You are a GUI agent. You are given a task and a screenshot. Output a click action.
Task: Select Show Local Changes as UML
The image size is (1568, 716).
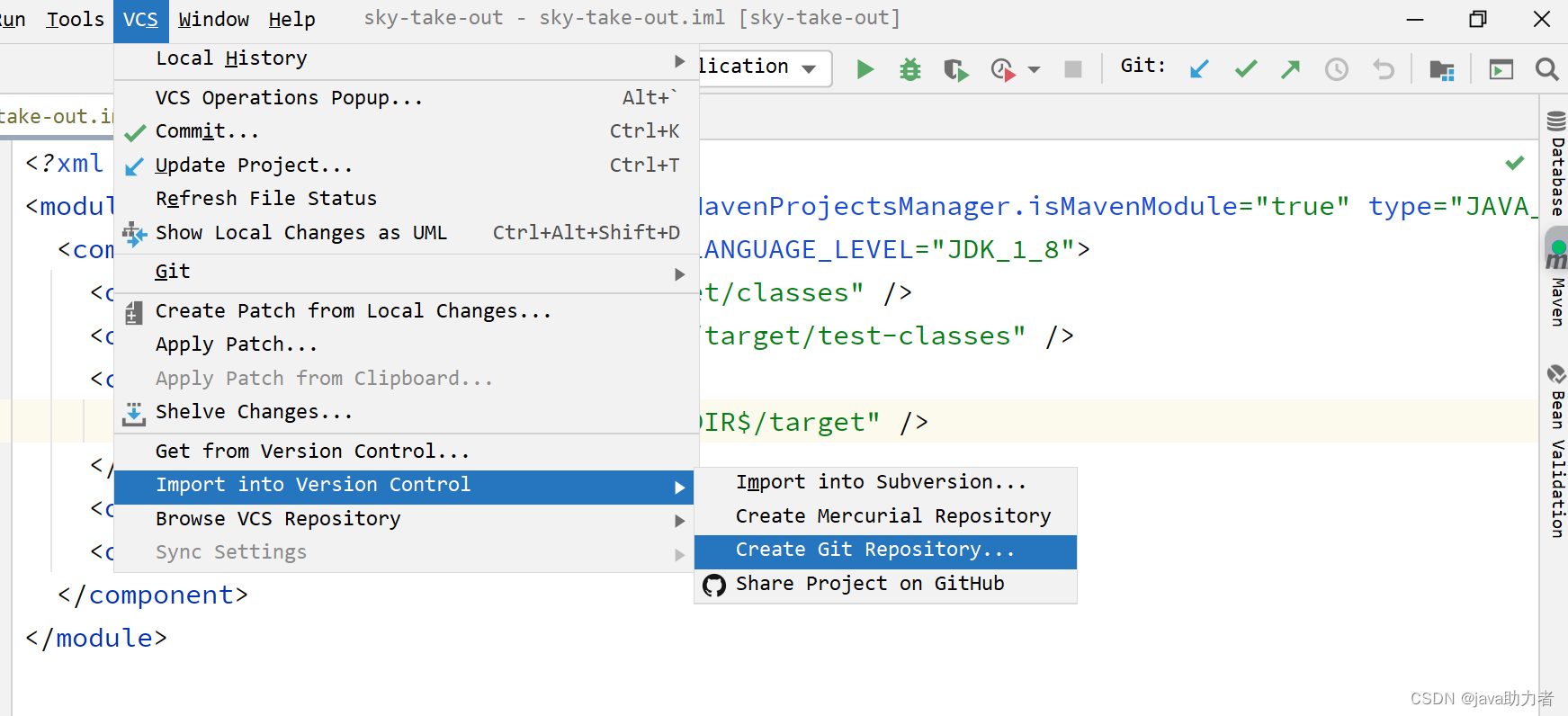pyautogui.click(x=407, y=233)
